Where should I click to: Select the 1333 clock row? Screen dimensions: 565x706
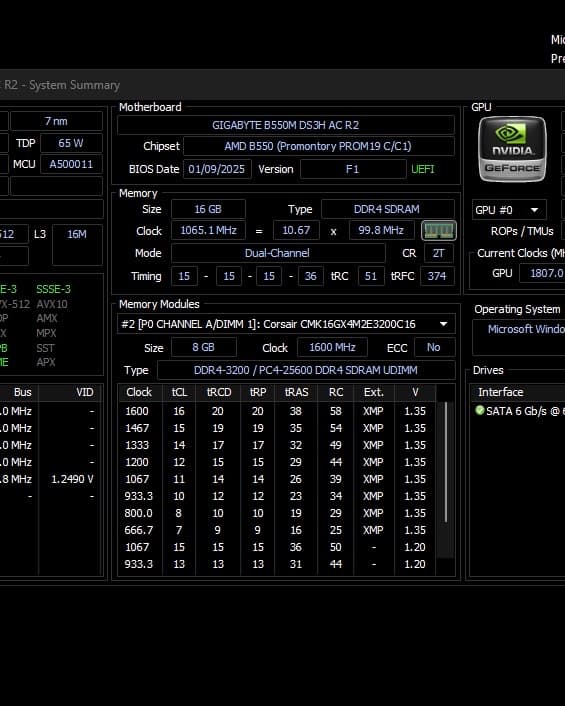[x=276, y=445]
